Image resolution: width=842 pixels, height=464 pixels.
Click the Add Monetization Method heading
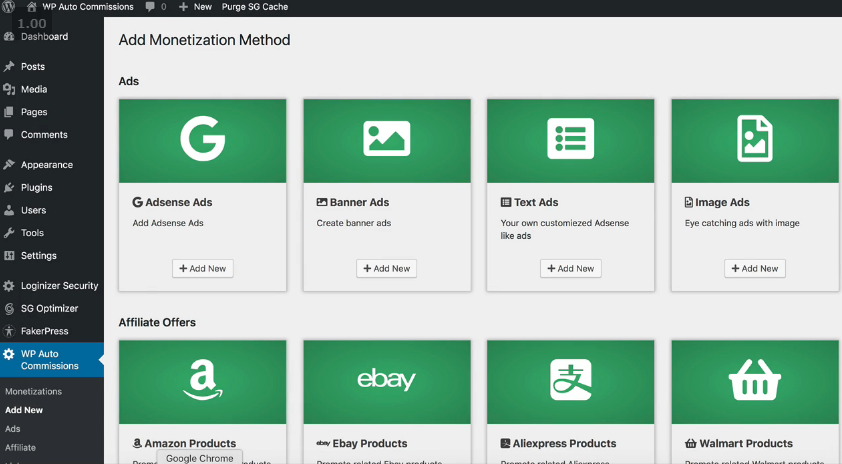point(205,40)
